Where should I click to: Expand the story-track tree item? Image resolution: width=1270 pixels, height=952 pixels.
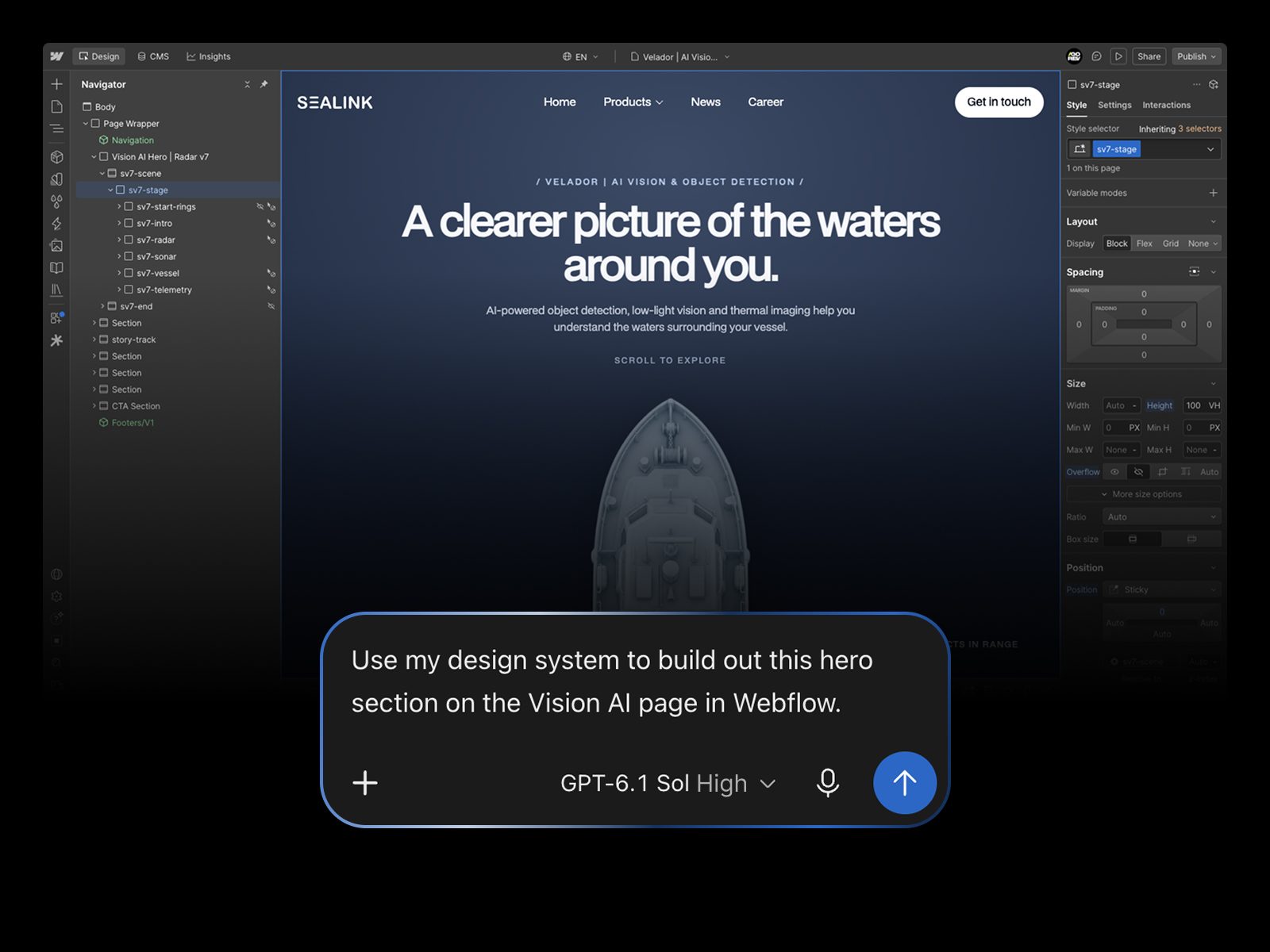coord(94,340)
